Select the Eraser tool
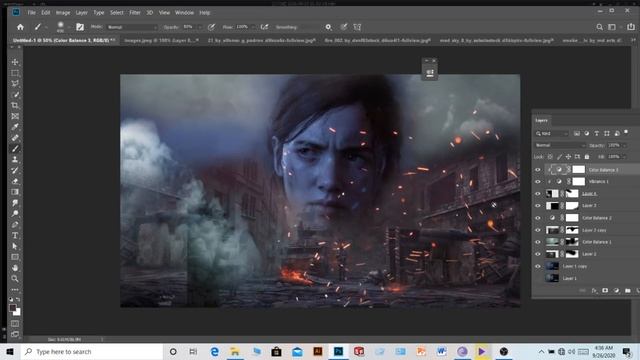The image size is (640, 360). point(15,181)
